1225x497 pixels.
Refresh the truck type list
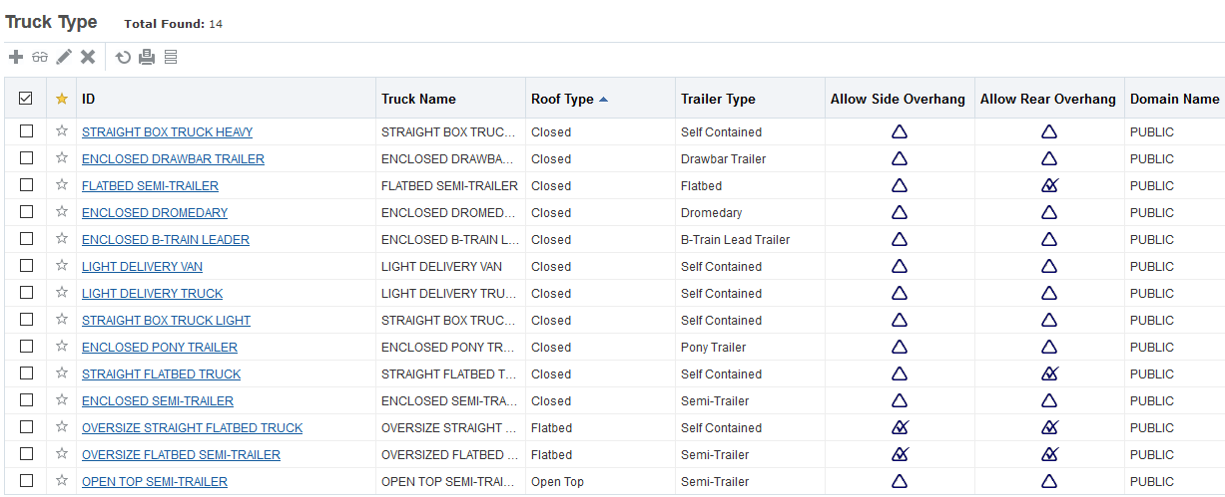pos(123,58)
